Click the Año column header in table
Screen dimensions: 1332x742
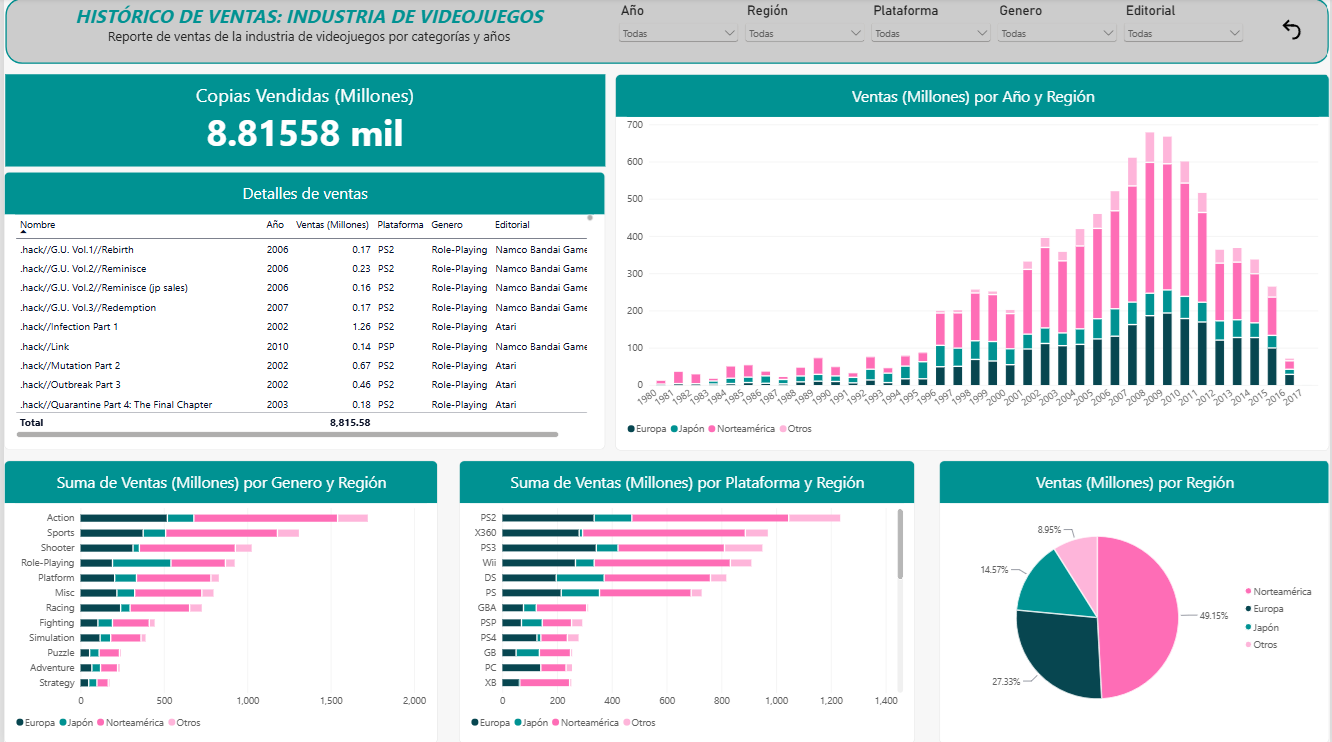[275, 225]
